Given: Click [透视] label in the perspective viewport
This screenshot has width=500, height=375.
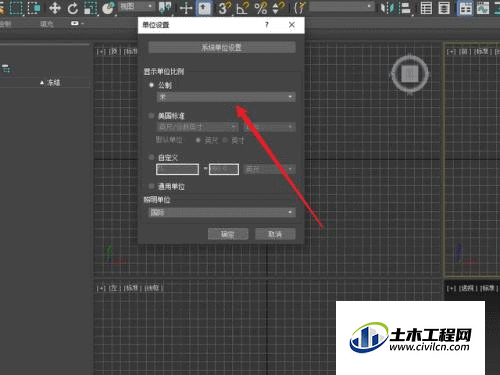Looking at the screenshot, I should 467,288.
